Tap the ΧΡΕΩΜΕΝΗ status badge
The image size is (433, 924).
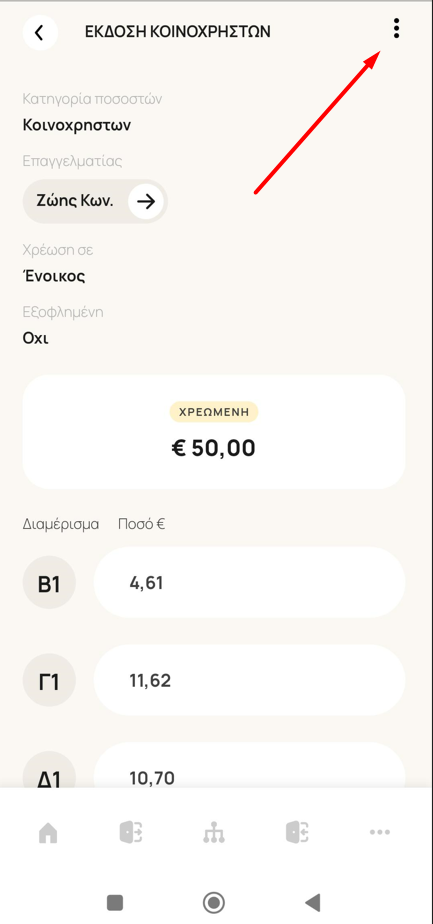(214, 412)
